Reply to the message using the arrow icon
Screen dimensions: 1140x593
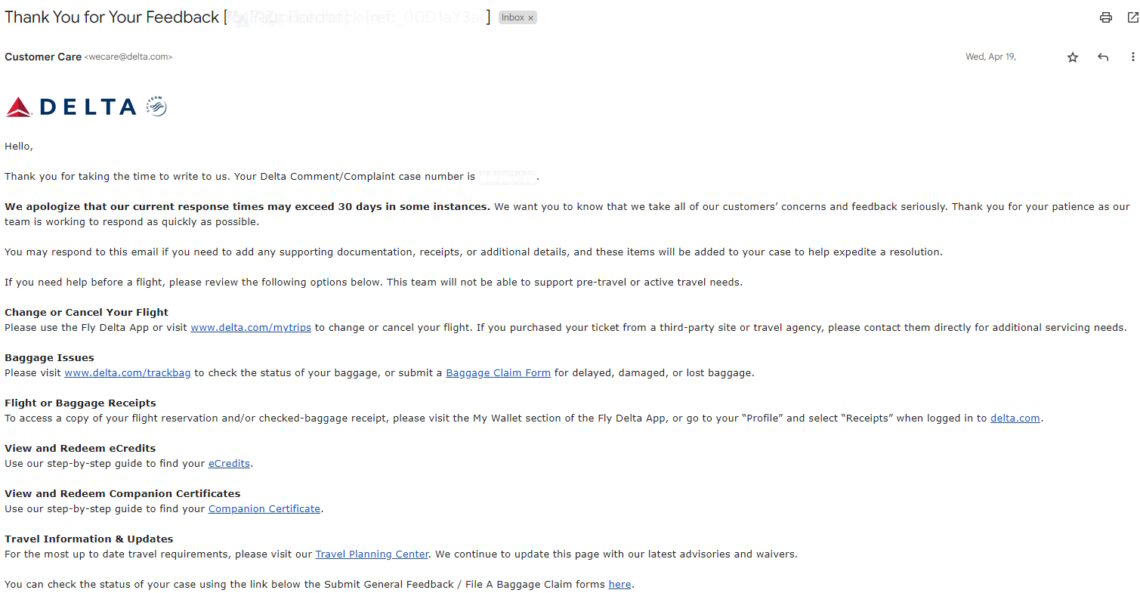pyautogui.click(x=1103, y=57)
